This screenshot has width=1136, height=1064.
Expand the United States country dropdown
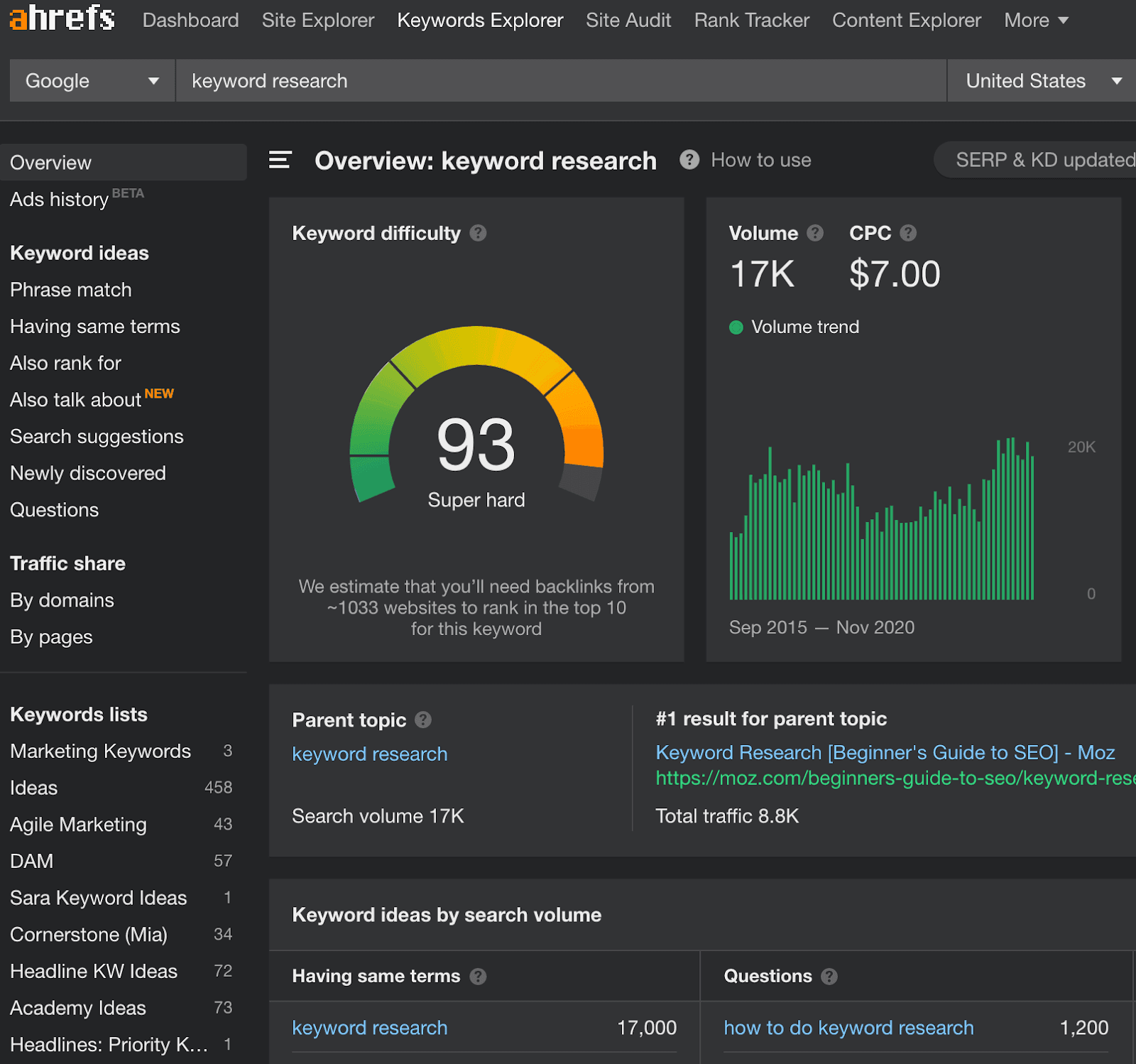[1041, 81]
